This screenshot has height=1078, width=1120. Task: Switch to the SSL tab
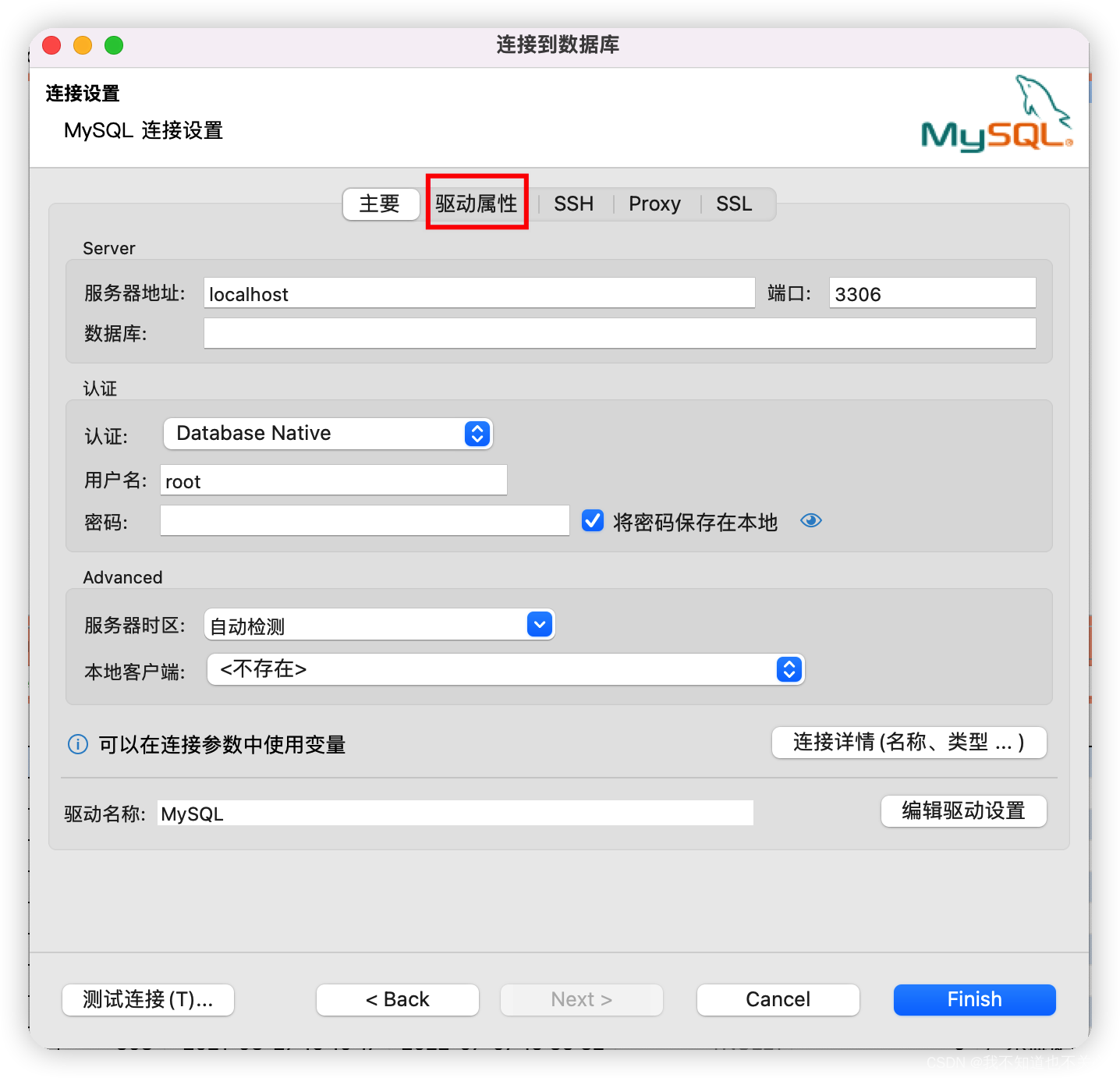[x=734, y=204]
